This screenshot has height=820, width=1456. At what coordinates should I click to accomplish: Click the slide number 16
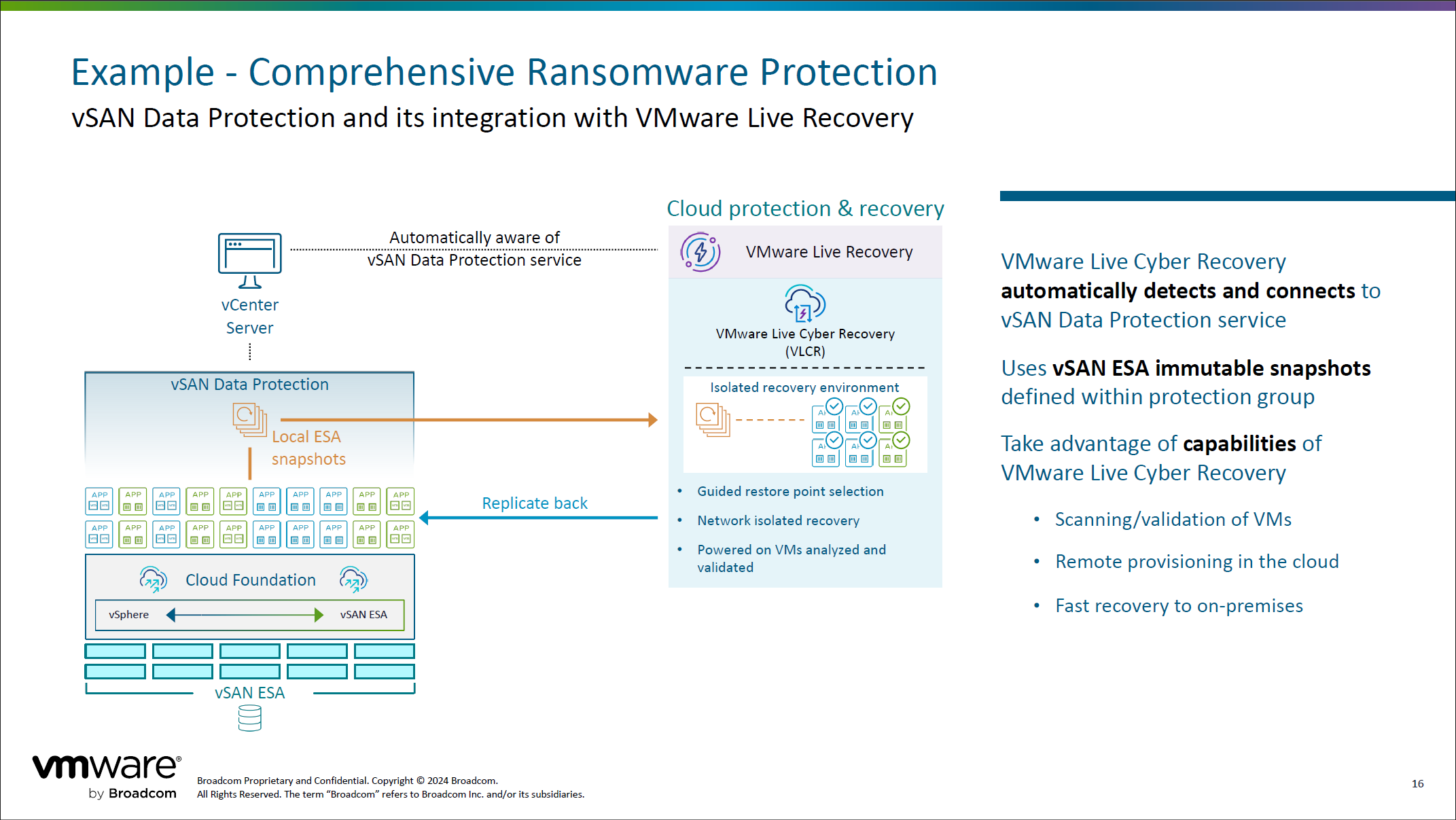coord(1417,783)
